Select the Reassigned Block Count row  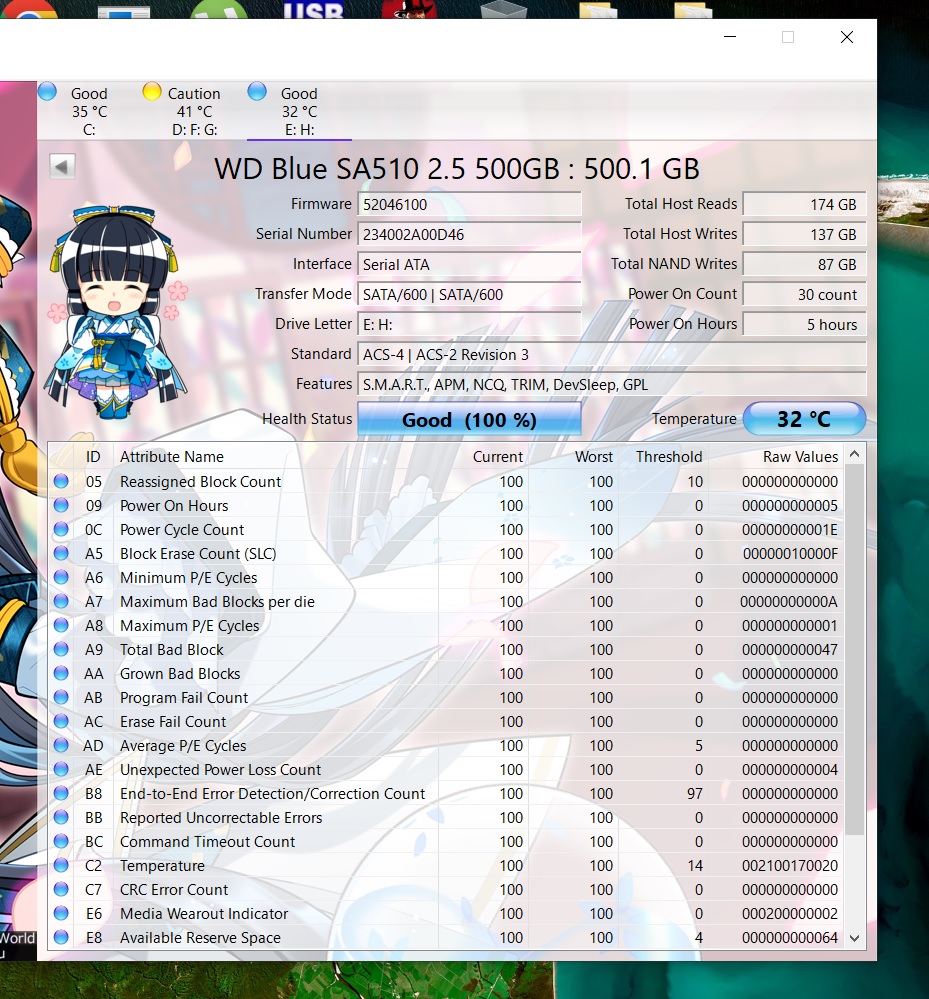(x=447, y=482)
